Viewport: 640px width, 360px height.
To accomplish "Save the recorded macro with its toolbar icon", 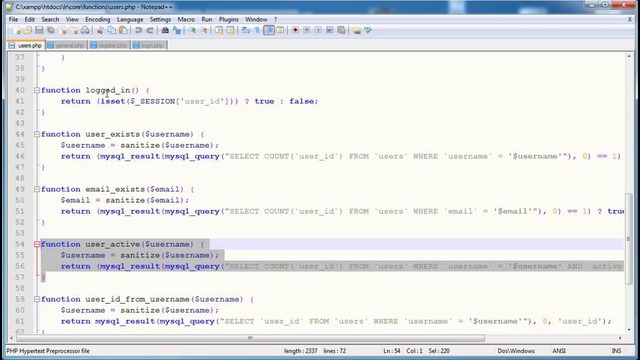I will (x=341, y=31).
